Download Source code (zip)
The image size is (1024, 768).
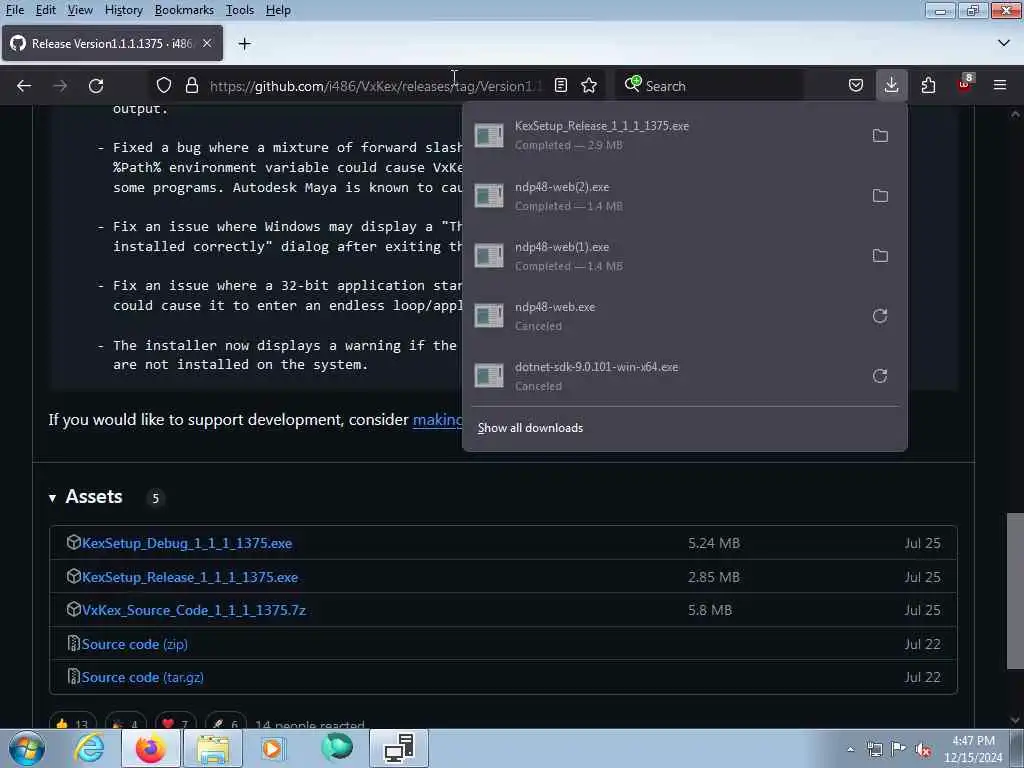(135, 644)
